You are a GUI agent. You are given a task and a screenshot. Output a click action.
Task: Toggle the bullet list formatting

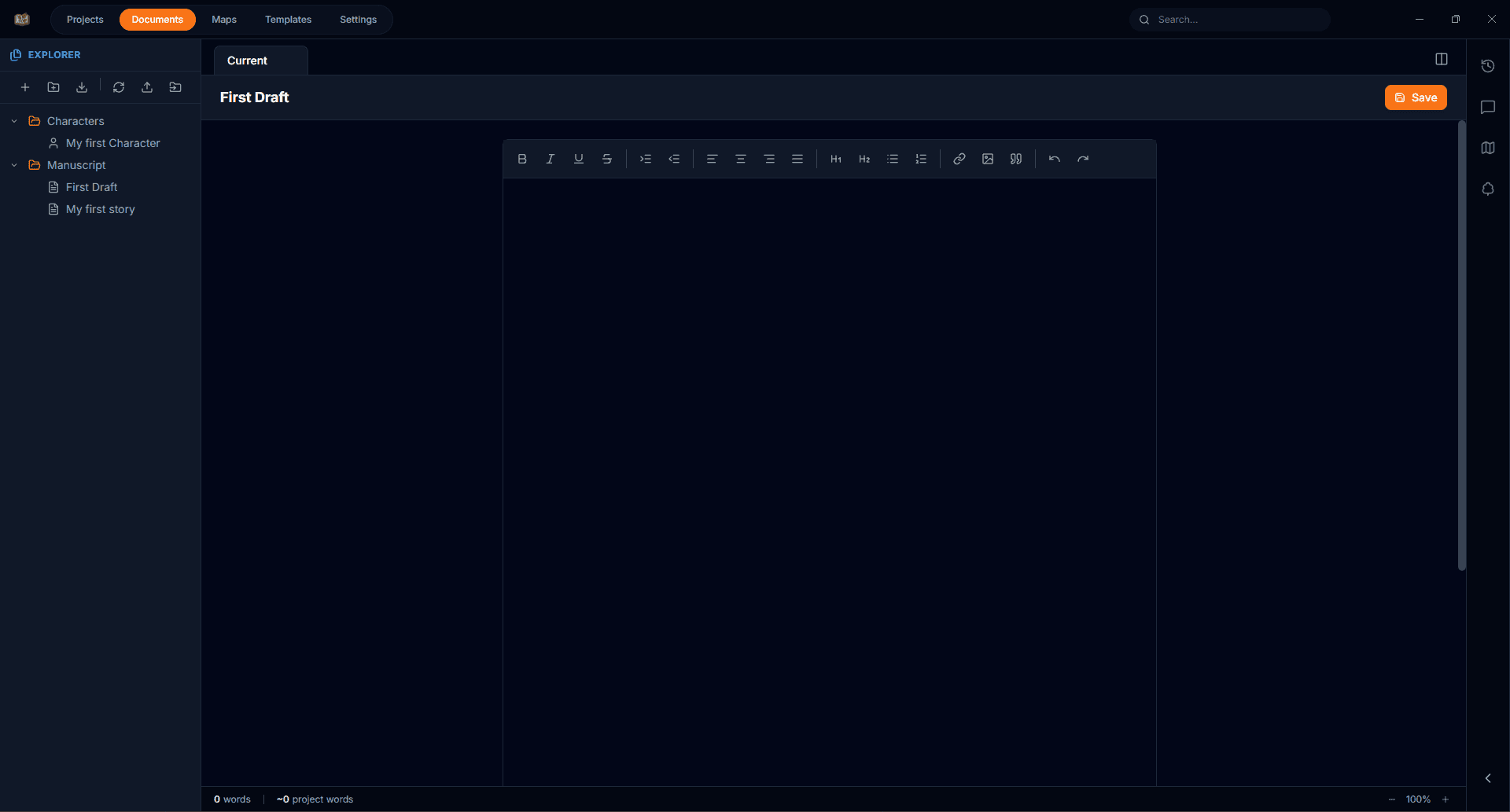click(x=893, y=159)
